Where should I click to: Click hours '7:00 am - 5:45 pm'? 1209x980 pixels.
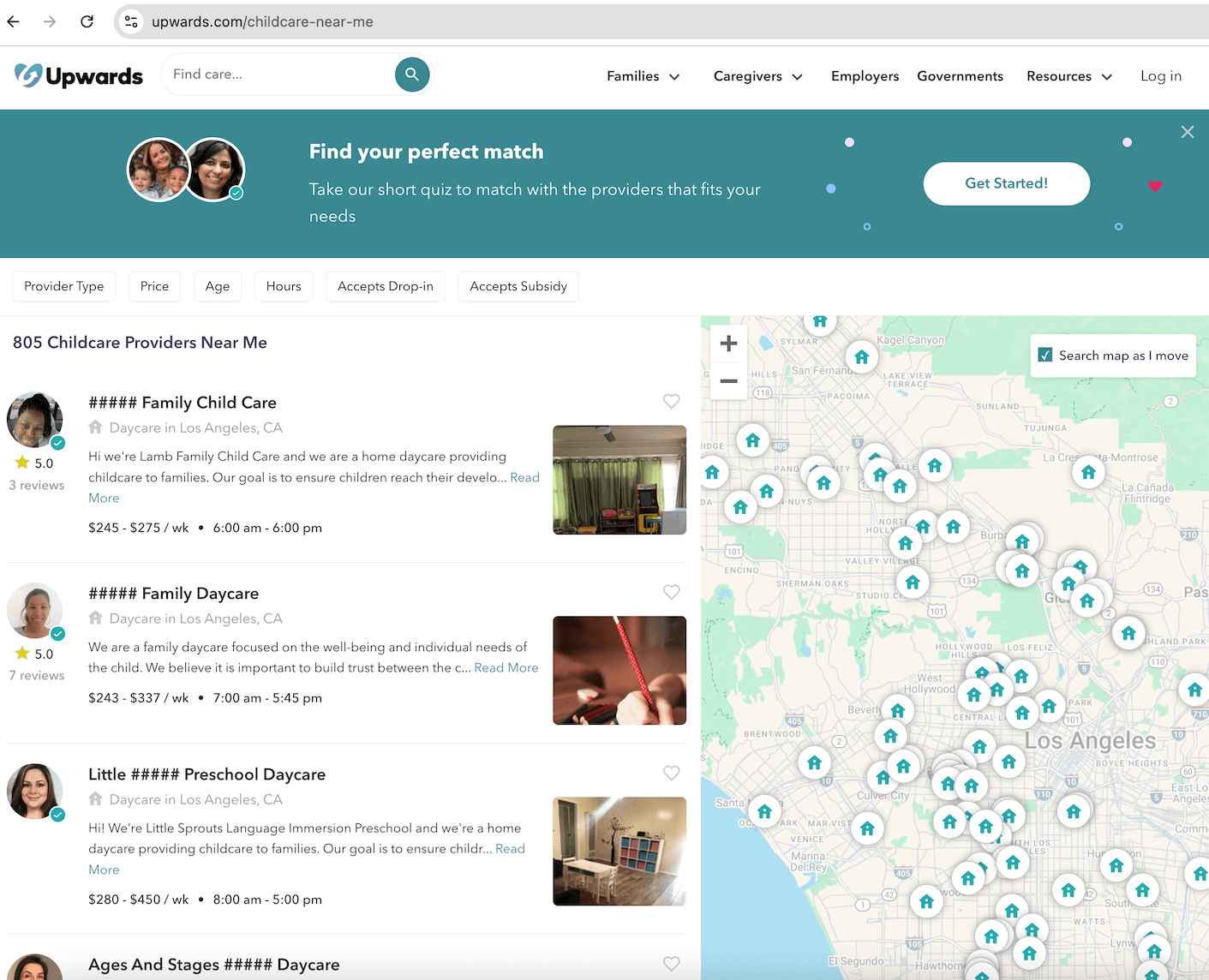click(x=267, y=698)
